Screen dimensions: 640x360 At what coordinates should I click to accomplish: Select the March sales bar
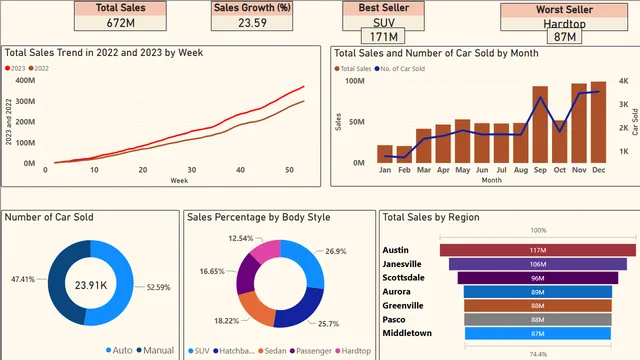coord(424,146)
